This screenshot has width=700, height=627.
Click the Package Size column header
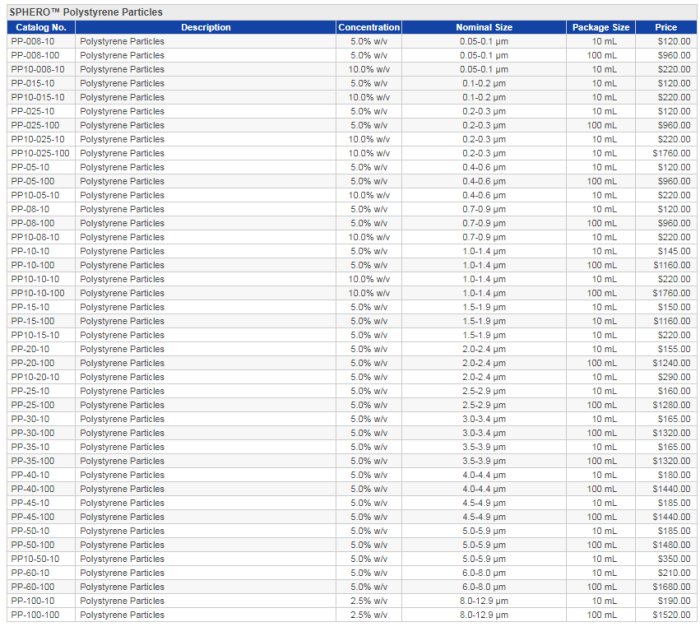601,27
